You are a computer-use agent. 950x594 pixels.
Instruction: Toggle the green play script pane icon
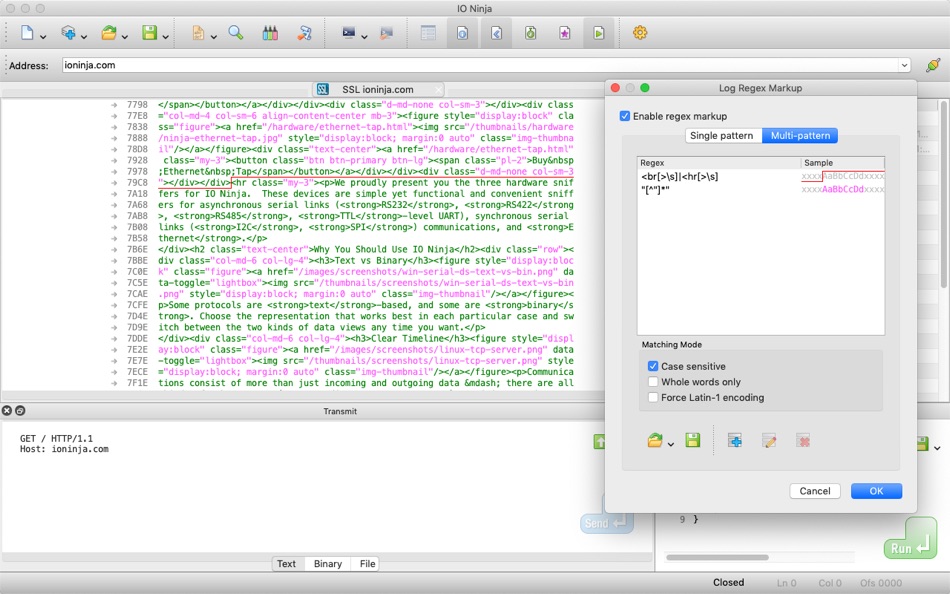[x=599, y=33]
